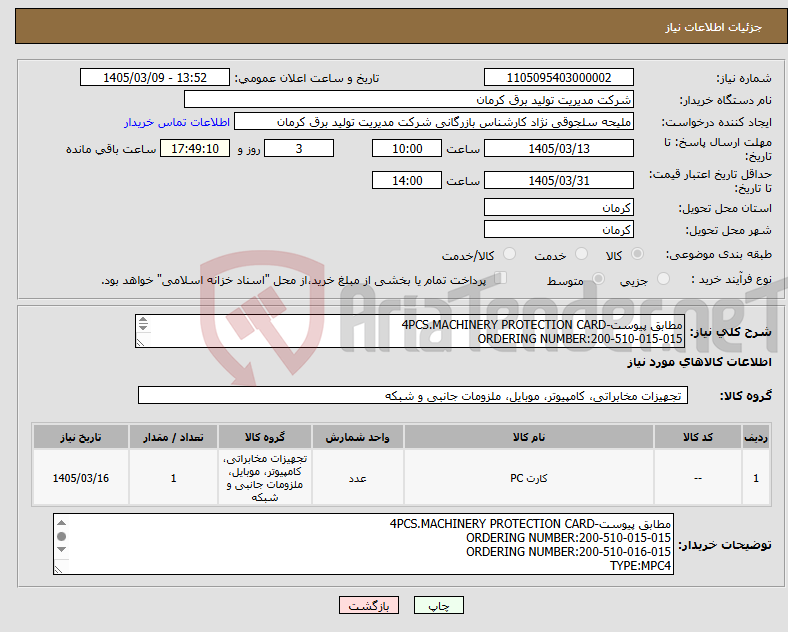Click the scrollbar thumb in توضیحات خریدار box
The width and height of the screenshot is (788, 632).
coord(61,536)
